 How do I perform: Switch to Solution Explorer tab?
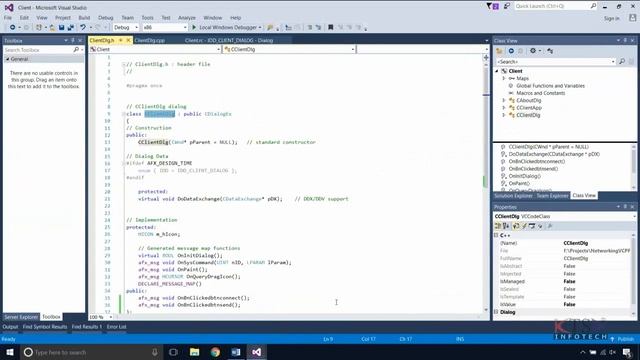pyautogui.click(x=514, y=196)
